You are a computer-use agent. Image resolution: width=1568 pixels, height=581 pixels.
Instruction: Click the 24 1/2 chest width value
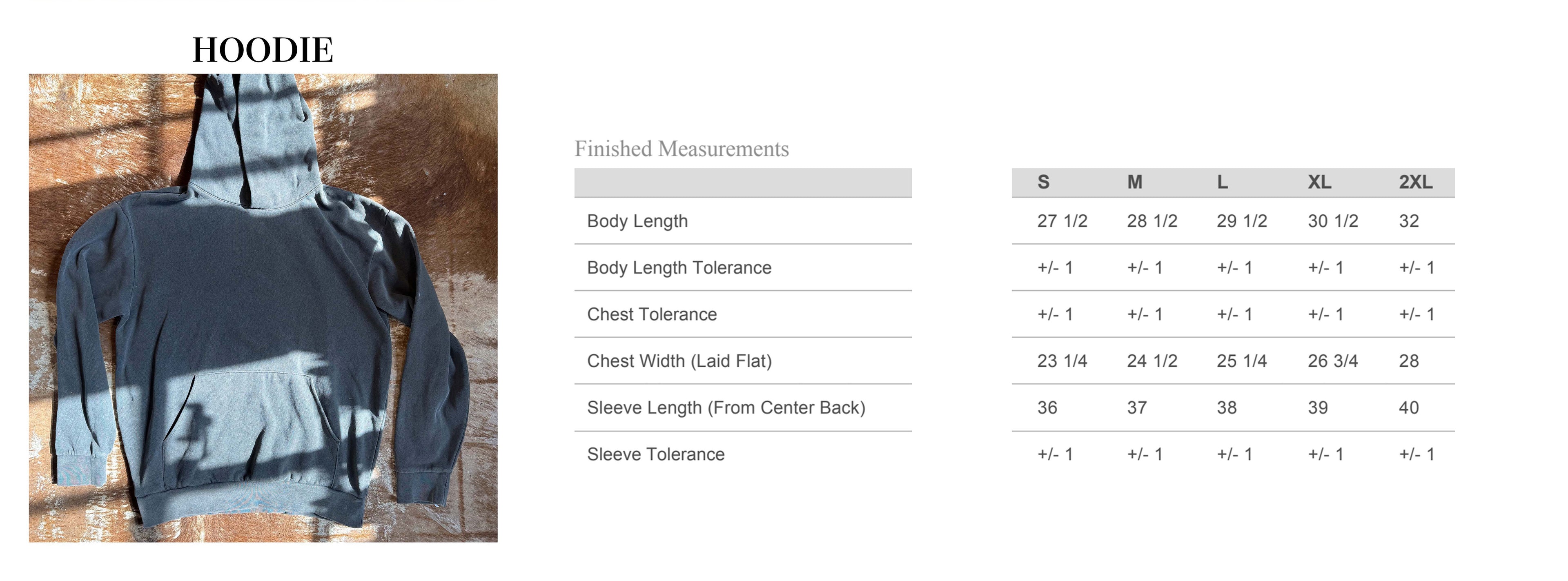point(1151,361)
